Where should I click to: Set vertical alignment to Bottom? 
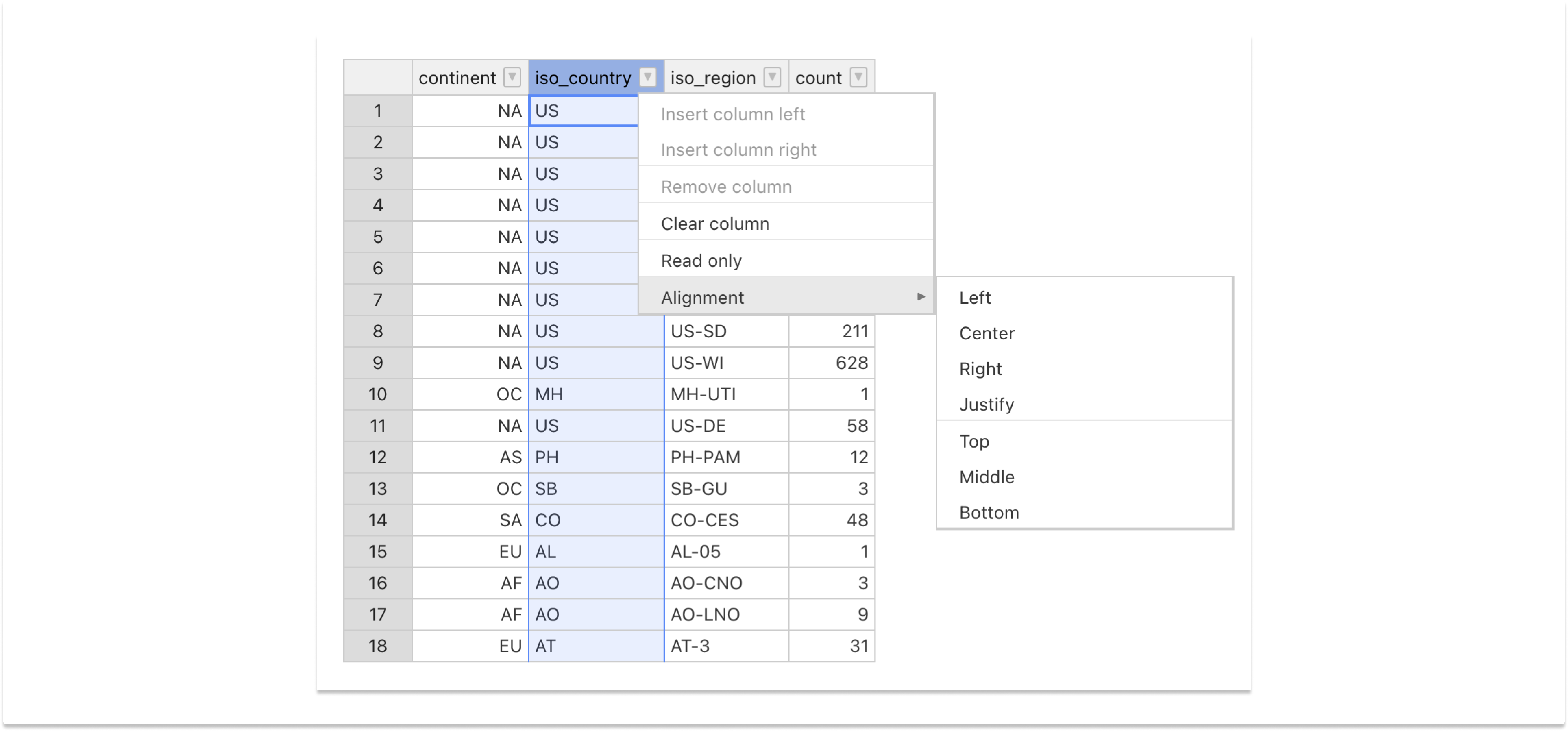click(x=989, y=513)
